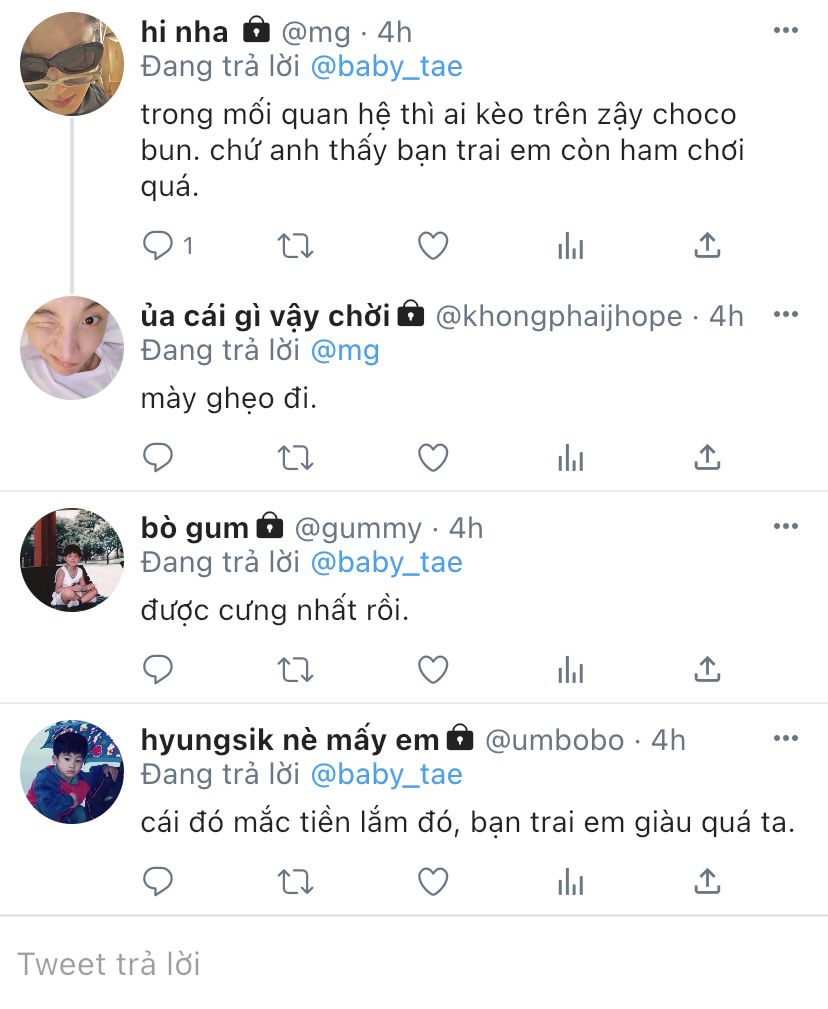Open more options for the @khongphaijhope tweet
828x1009 pixels.
point(786,314)
